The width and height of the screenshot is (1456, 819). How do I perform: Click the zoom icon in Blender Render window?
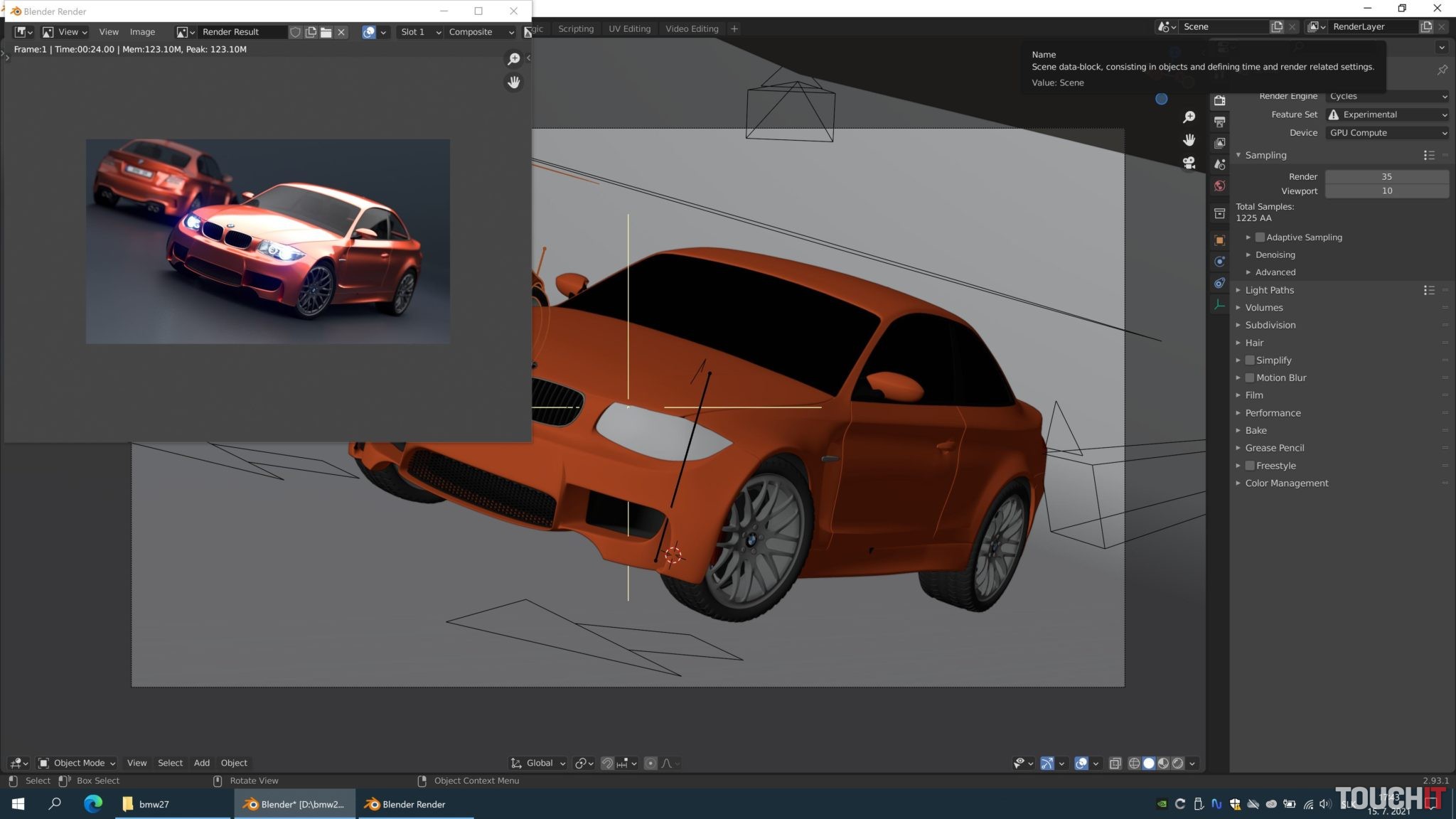click(x=513, y=59)
